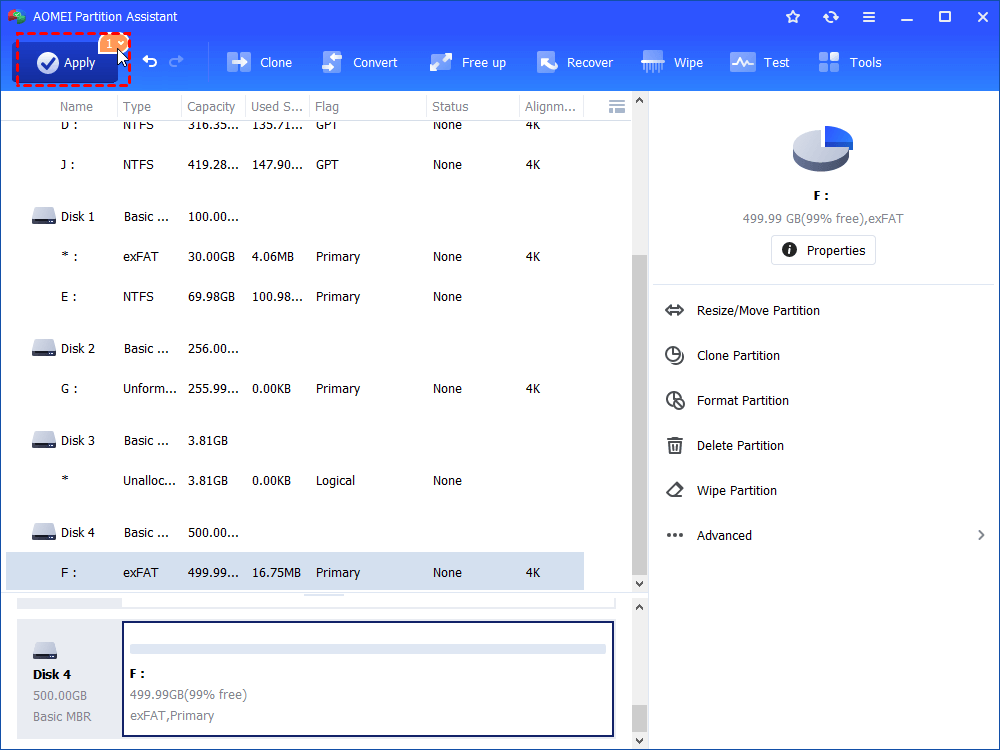Click the Redo arrow icon
Viewport: 1000px width, 750px height.
177,62
